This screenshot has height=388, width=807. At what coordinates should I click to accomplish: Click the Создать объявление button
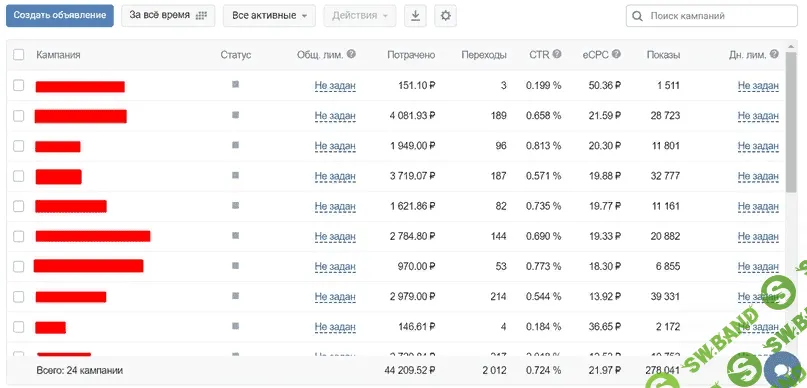60,16
